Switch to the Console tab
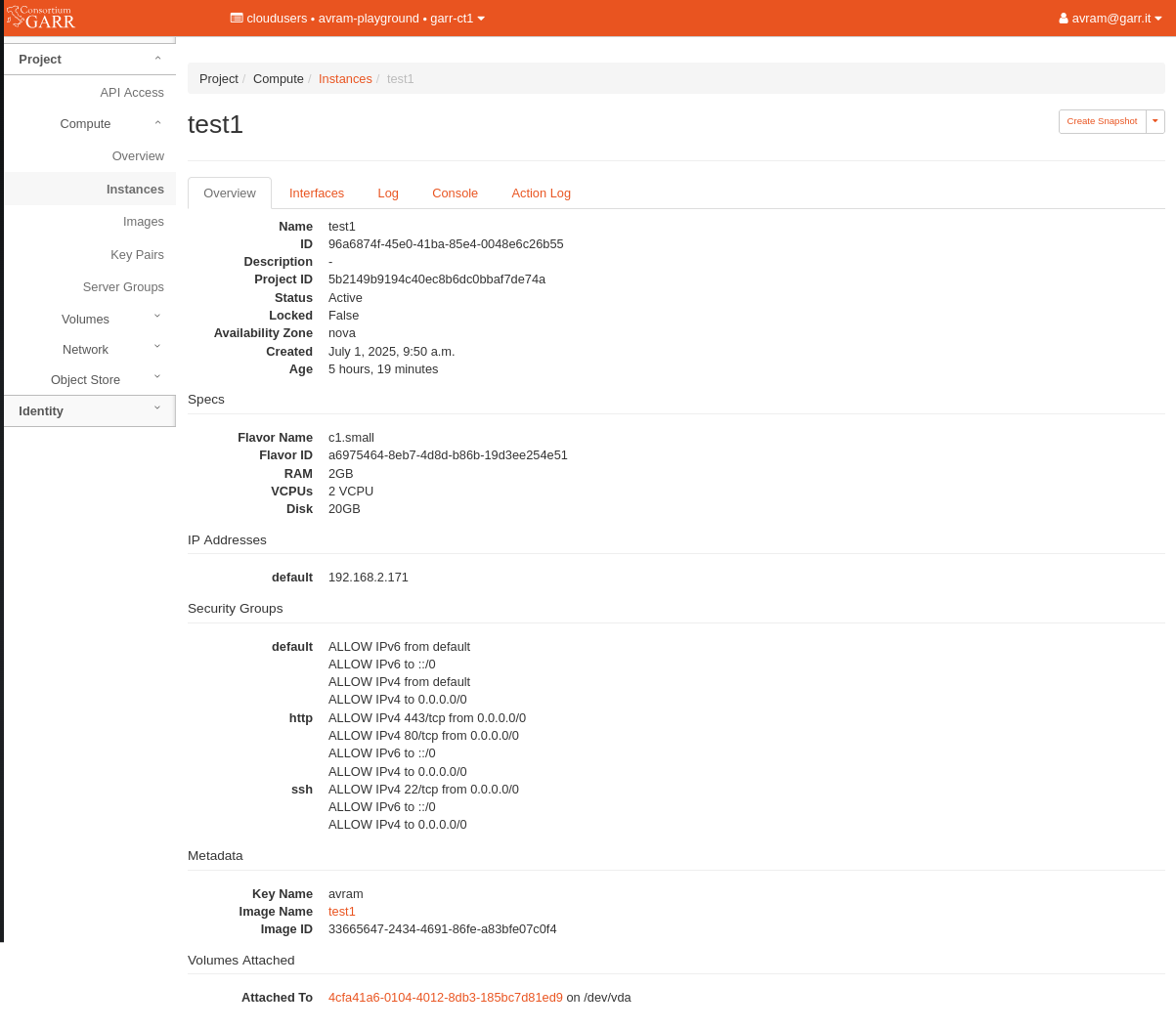Screen dimensions: 1176x1030 455,193
